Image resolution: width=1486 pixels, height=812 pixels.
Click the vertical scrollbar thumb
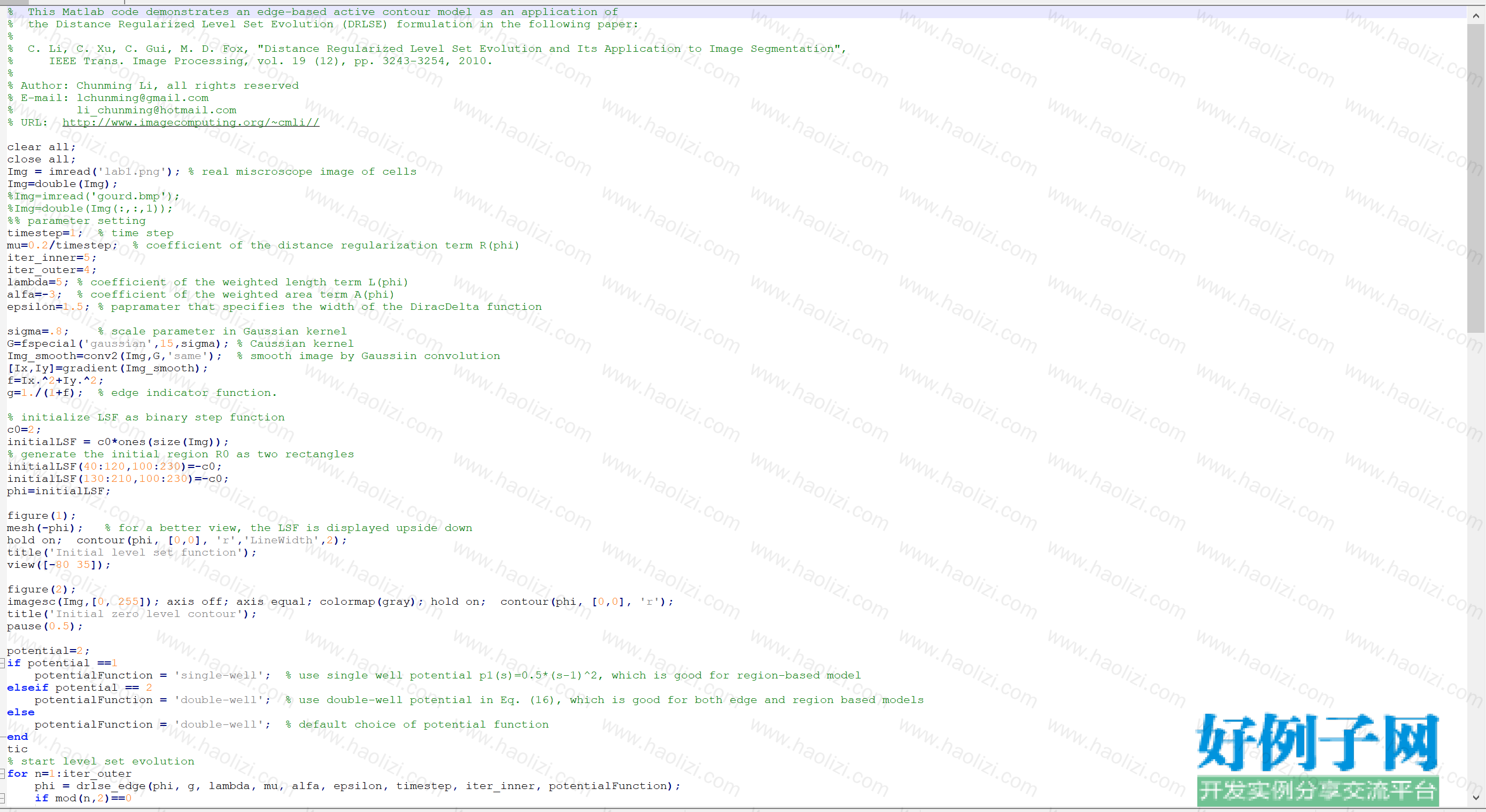click(1476, 179)
